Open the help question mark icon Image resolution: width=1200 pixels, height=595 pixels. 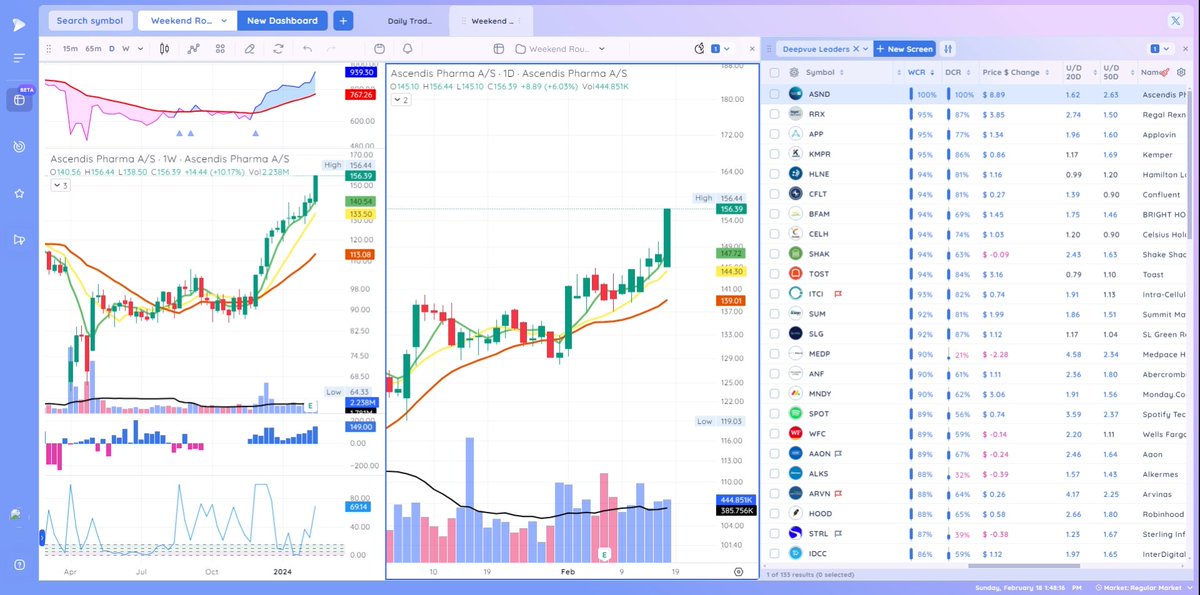pyautogui.click(x=19, y=565)
